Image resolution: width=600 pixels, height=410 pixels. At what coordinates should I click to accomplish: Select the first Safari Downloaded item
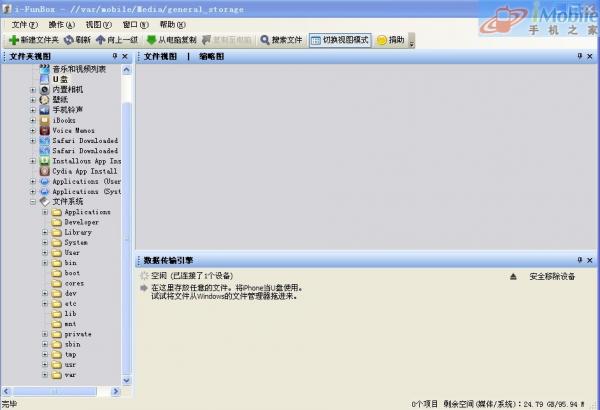pyautogui.click(x=85, y=140)
